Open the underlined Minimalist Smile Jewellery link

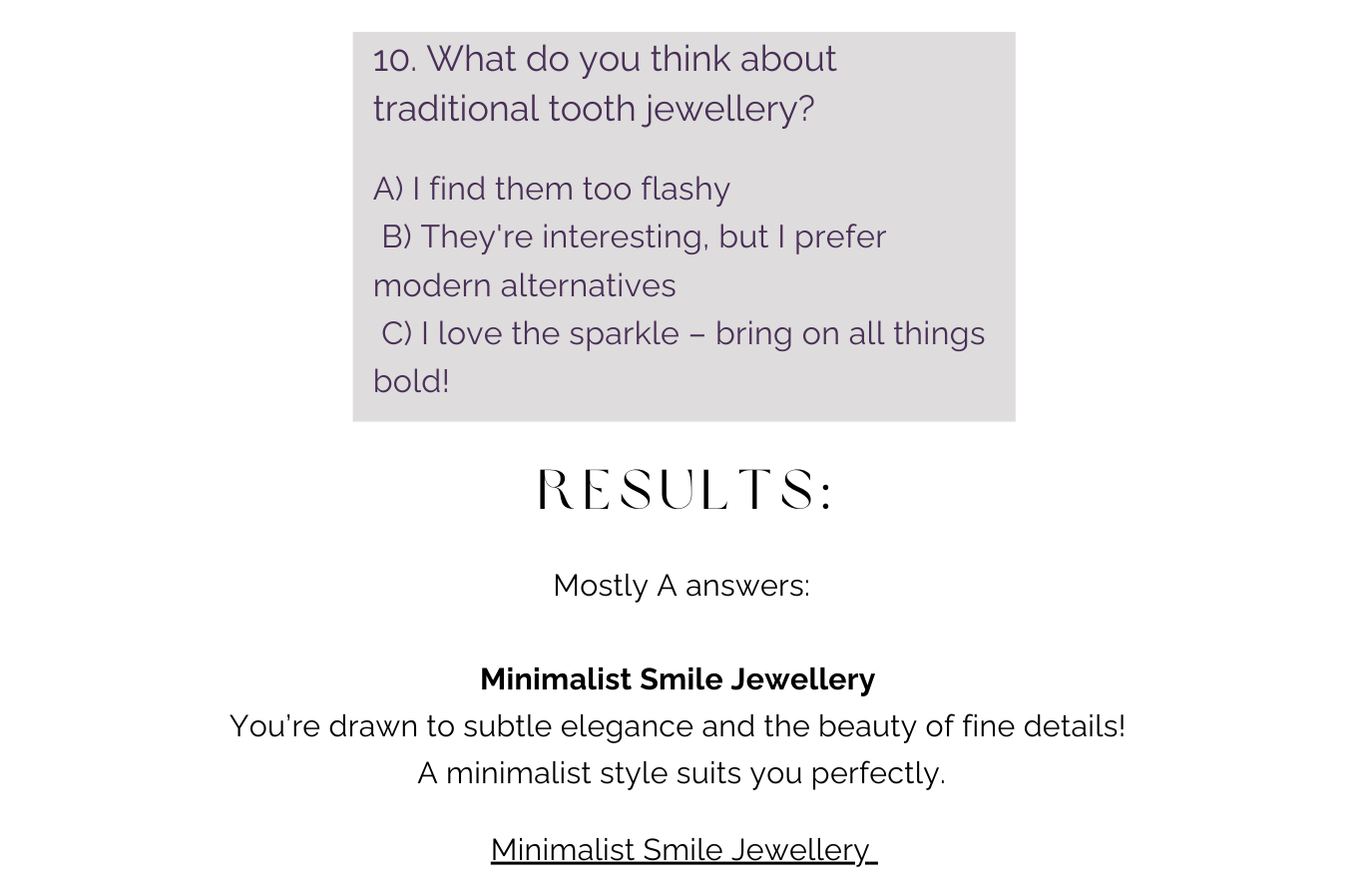(x=682, y=850)
